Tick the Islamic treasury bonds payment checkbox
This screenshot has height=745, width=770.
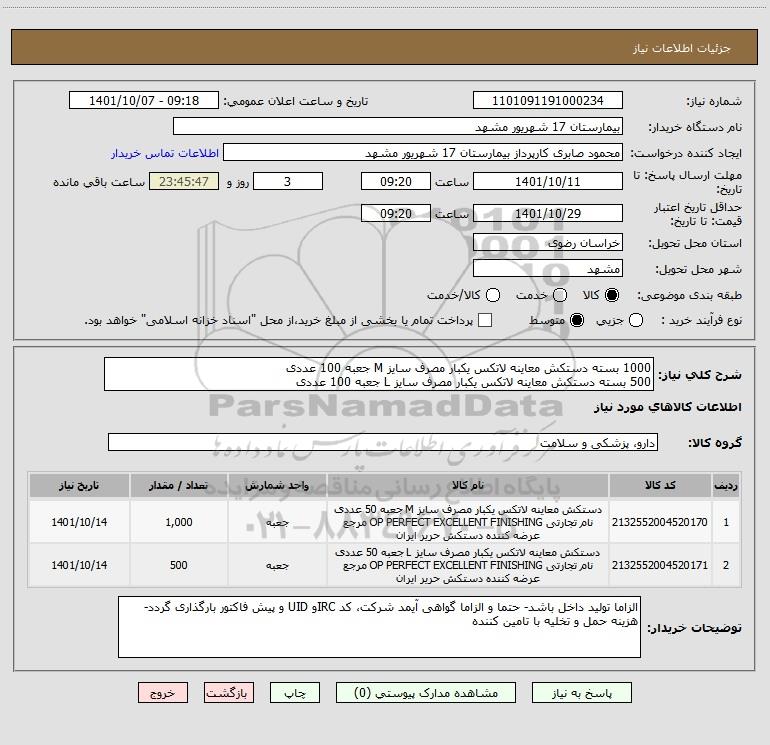(485, 320)
